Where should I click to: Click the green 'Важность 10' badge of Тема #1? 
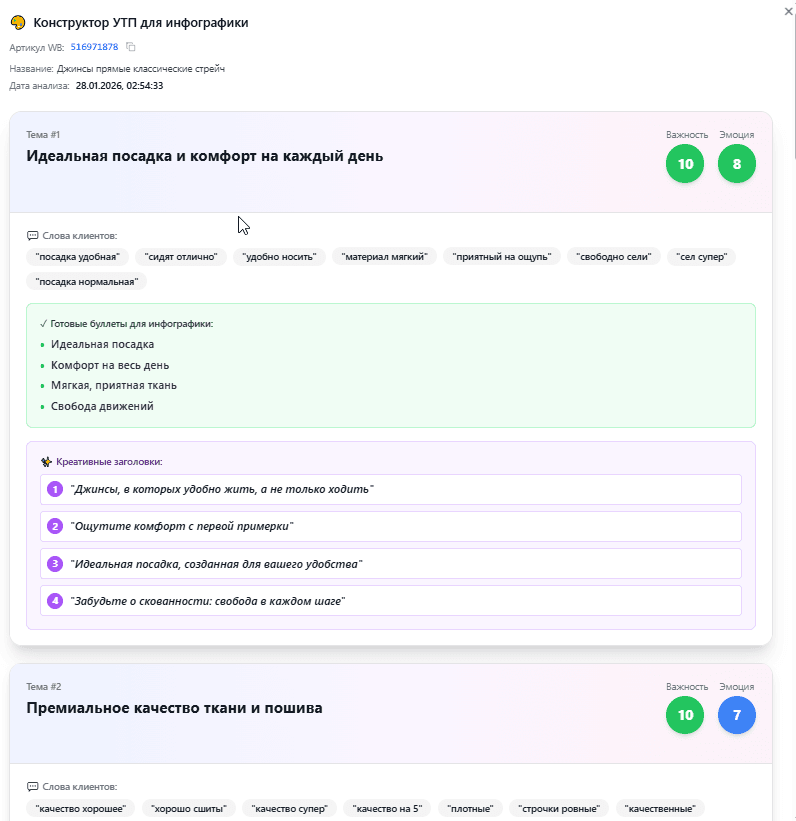point(685,163)
